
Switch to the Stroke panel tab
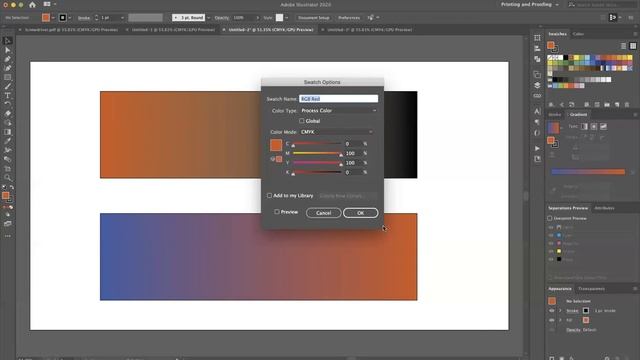[x=554, y=115]
